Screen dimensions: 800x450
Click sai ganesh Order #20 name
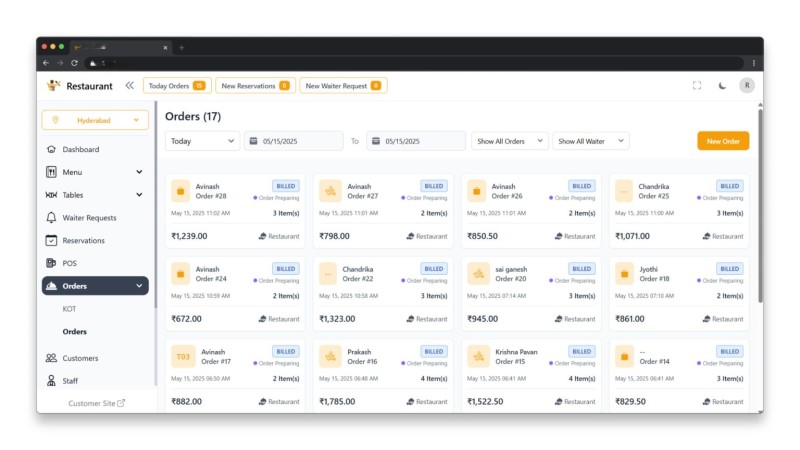pos(511,269)
